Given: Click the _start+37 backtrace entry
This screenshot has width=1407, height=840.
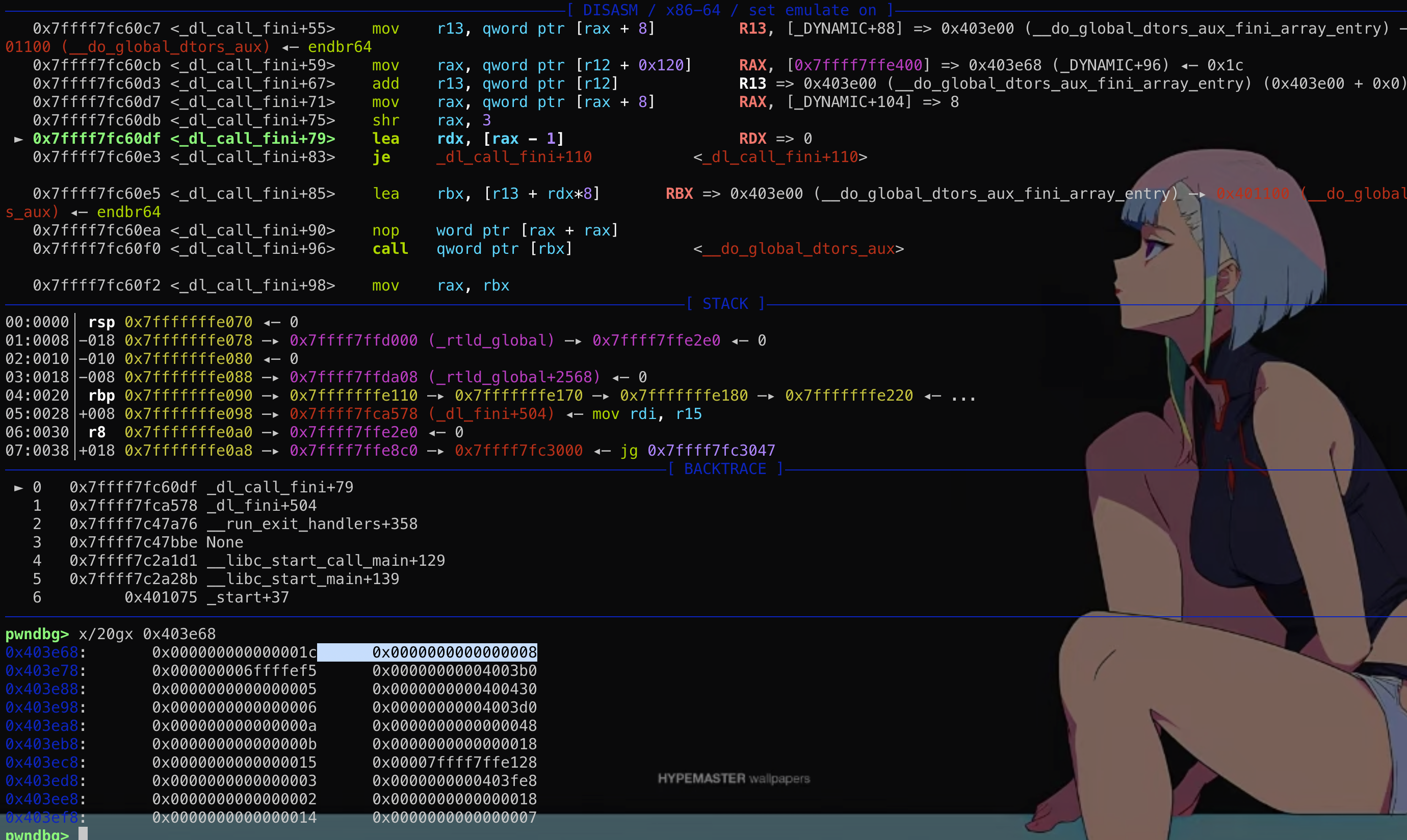Looking at the screenshot, I should 248,598.
